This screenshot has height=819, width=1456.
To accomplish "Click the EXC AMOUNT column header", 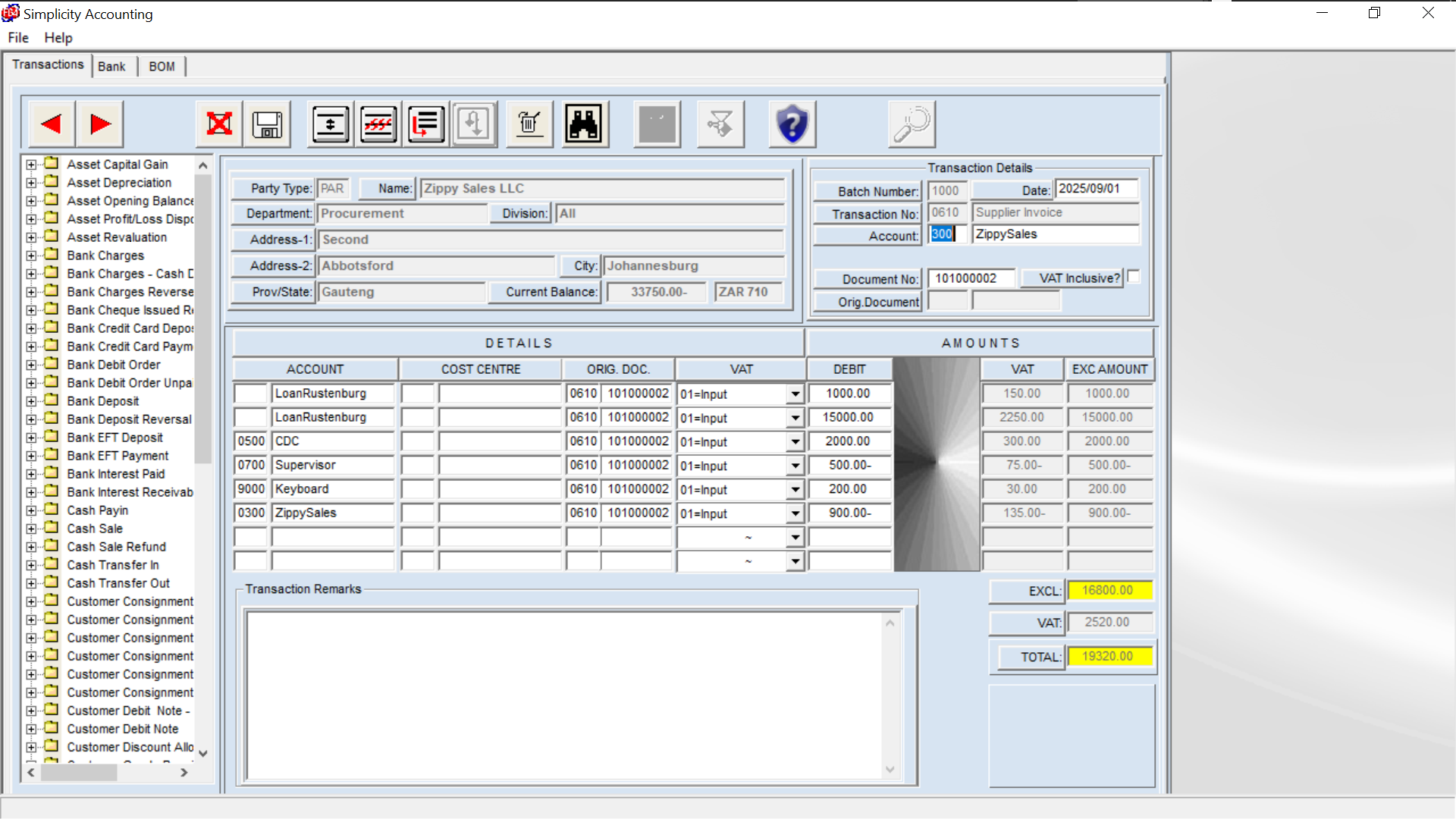I will (x=1109, y=369).
